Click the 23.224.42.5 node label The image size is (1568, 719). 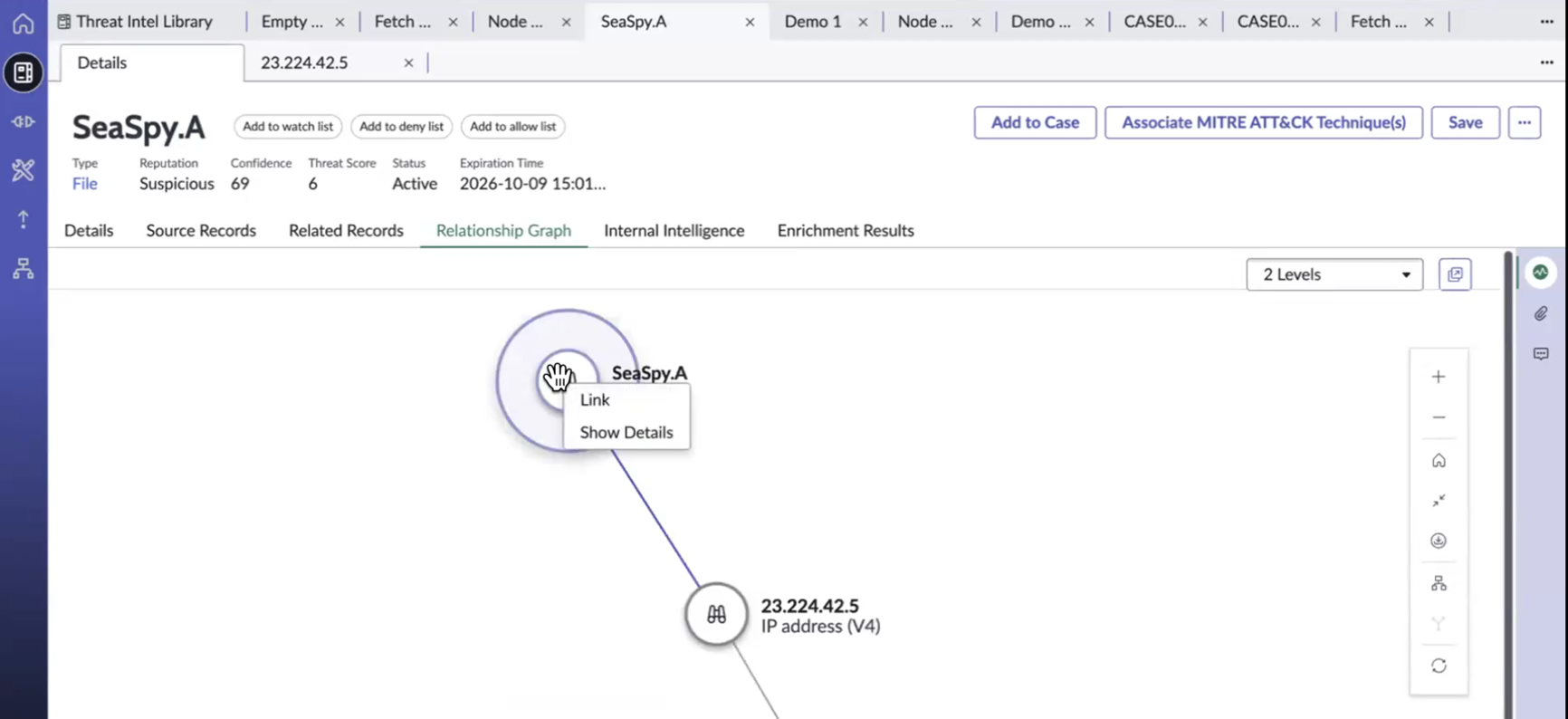tap(809, 606)
